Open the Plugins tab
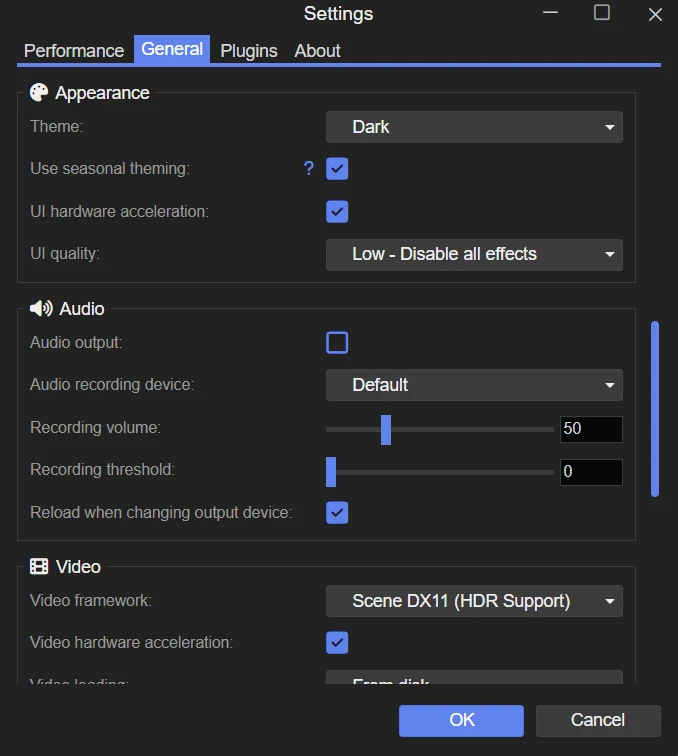 [249, 51]
